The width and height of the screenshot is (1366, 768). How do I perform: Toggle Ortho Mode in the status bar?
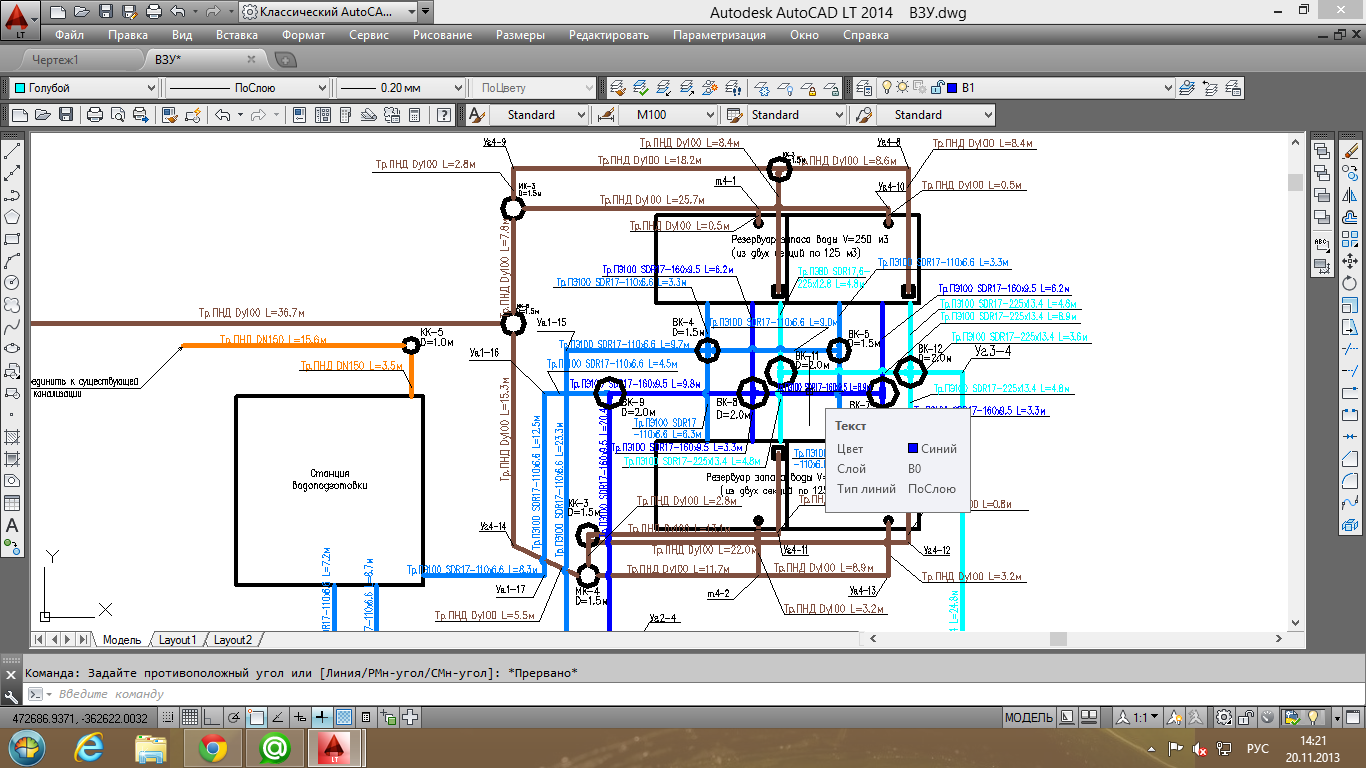pos(211,717)
